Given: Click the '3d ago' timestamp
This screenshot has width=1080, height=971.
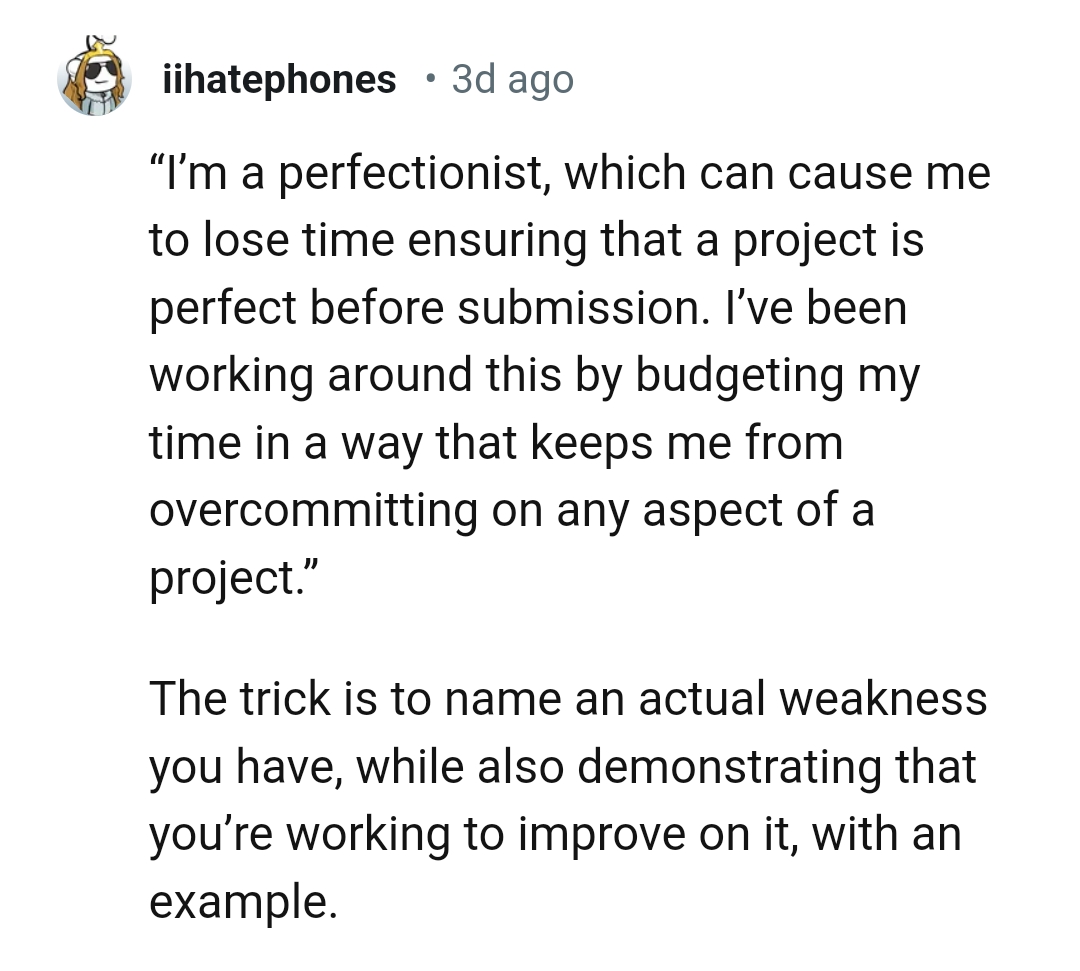Looking at the screenshot, I should point(510,79).
